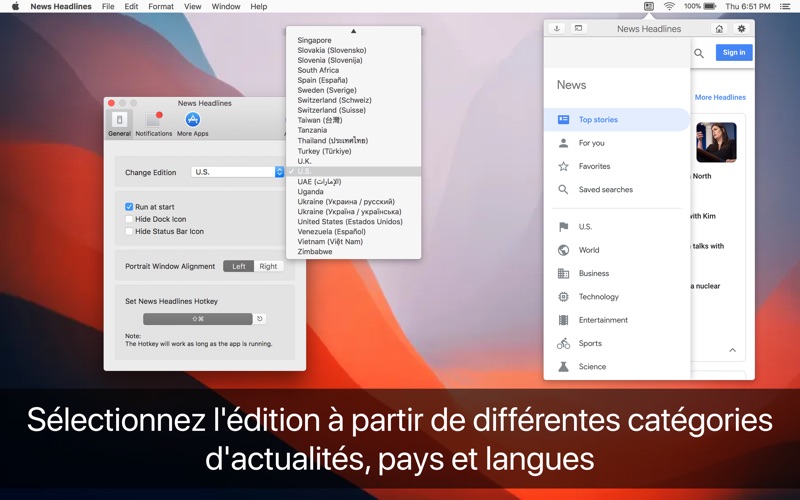Collapse the story card with chevron
The width and height of the screenshot is (800, 500).
point(732,350)
